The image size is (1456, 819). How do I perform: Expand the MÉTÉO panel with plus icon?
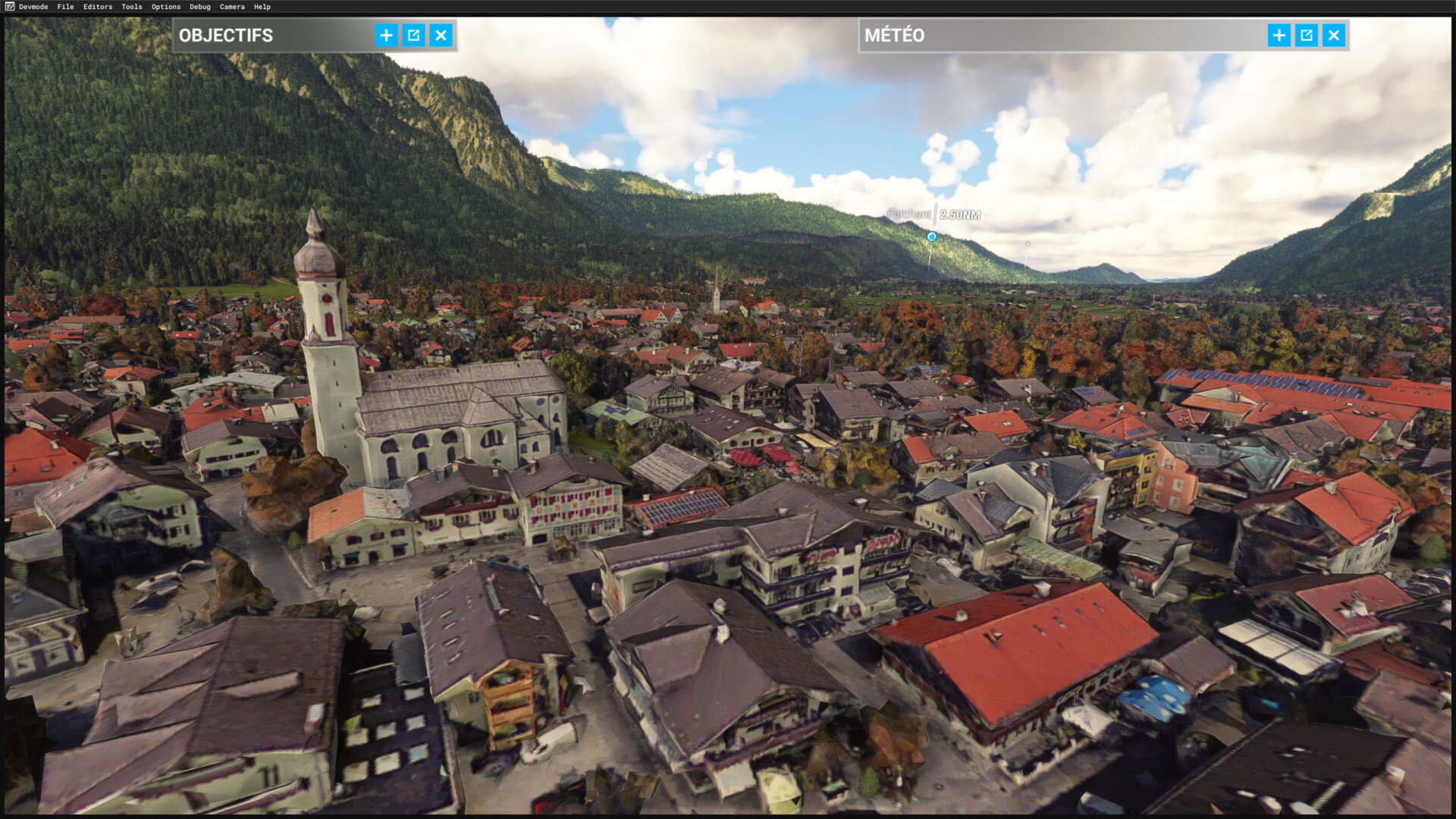1279,35
